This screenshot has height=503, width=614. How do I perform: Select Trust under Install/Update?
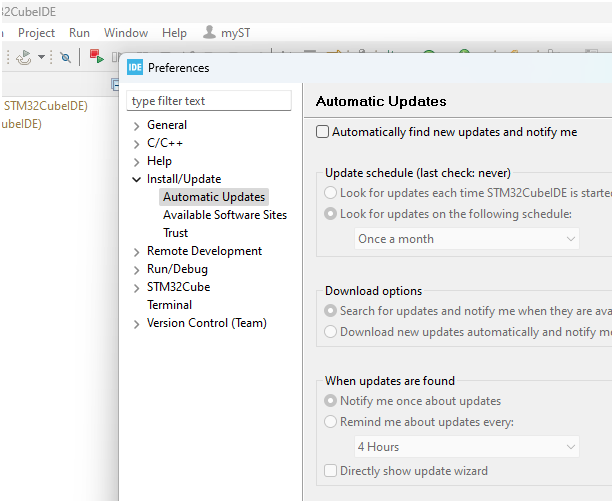point(175,233)
